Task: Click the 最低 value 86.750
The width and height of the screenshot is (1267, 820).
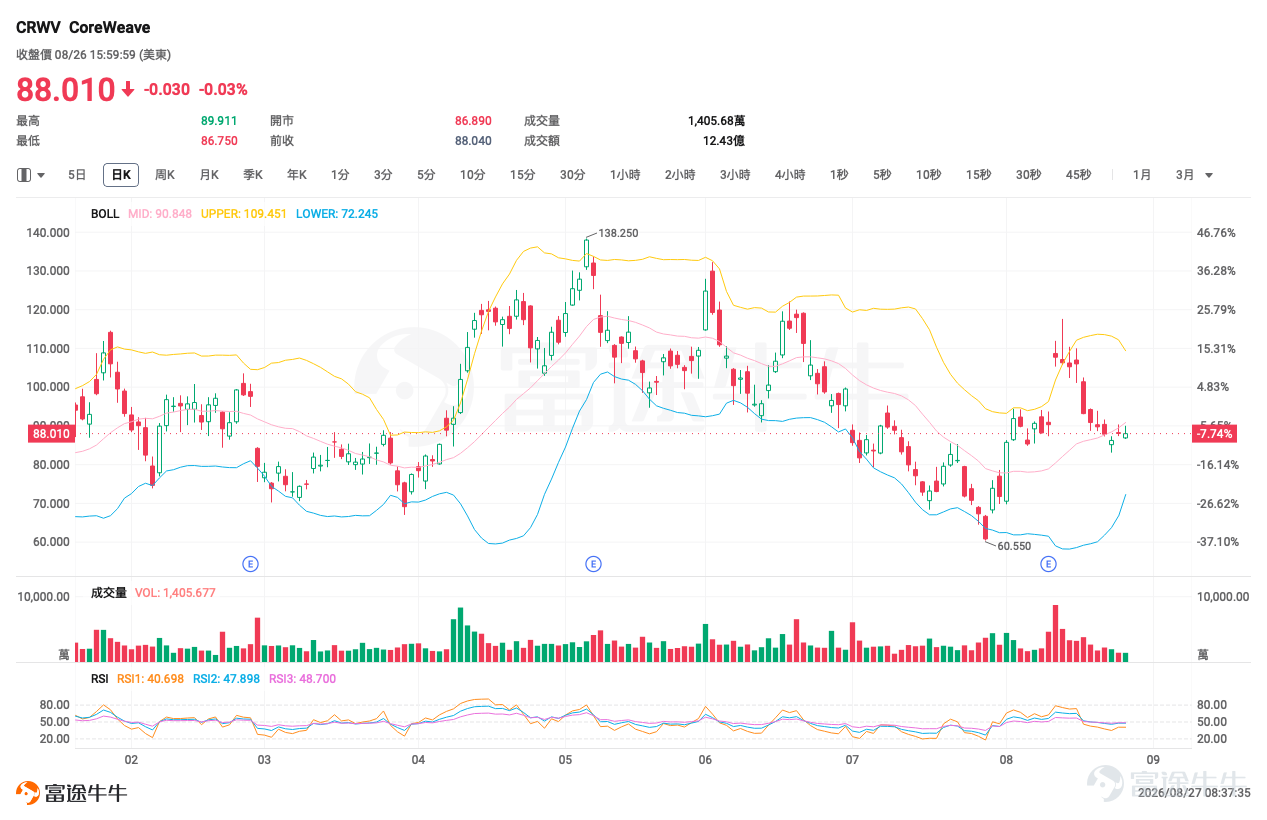Action: [x=219, y=141]
